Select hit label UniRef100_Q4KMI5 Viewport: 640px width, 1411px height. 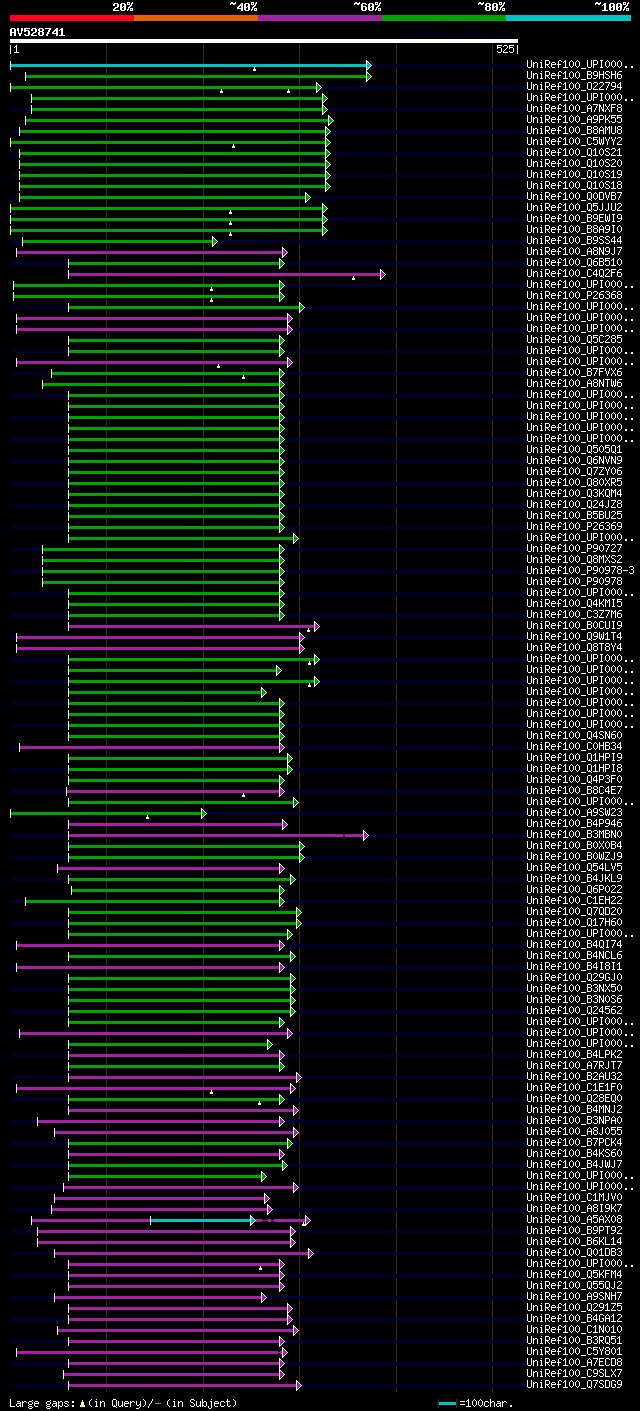point(574,603)
